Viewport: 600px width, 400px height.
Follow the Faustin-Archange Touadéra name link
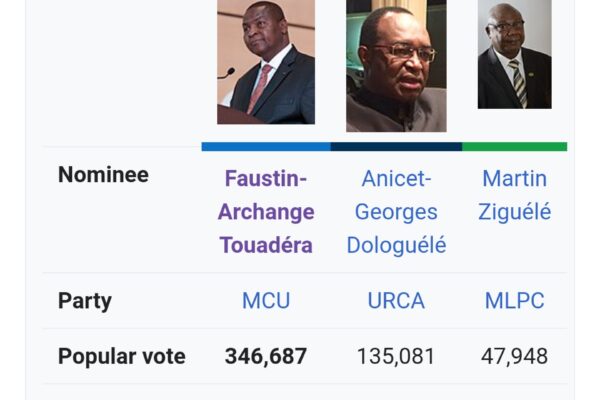point(266,212)
